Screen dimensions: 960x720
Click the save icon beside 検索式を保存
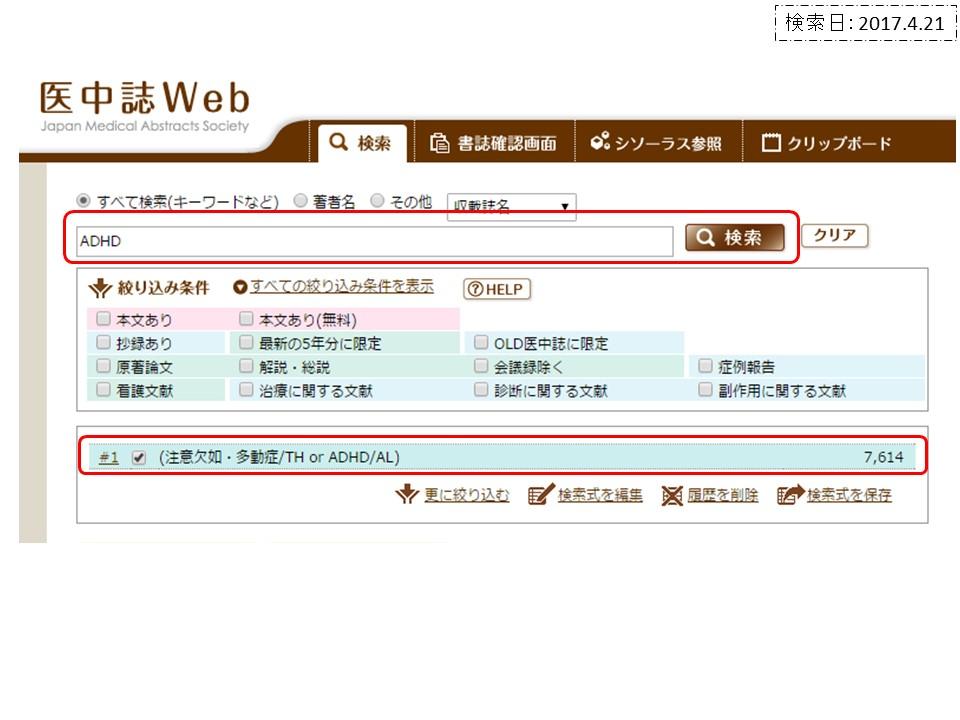(x=790, y=493)
